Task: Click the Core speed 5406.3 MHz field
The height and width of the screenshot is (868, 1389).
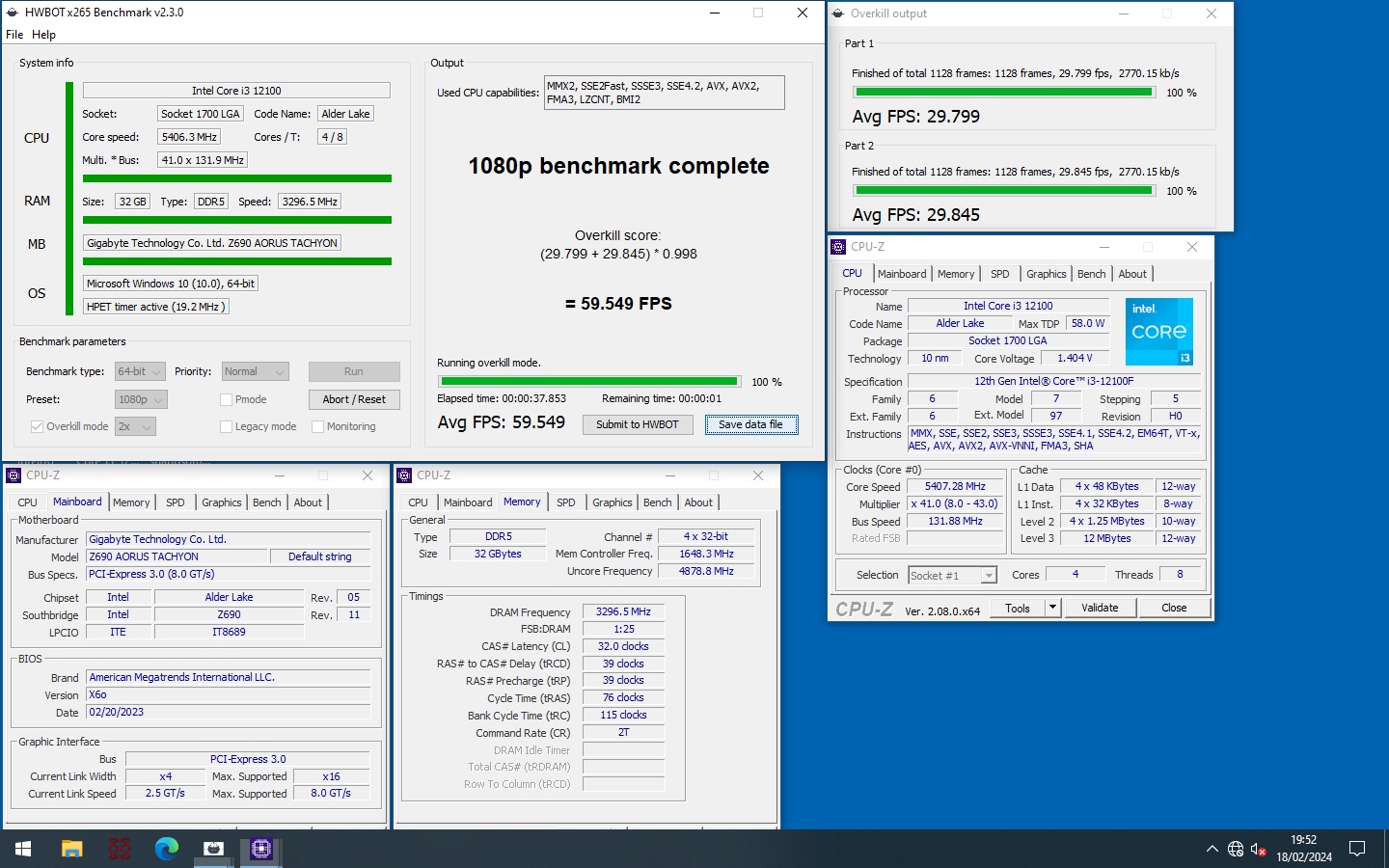Action: pos(189,137)
